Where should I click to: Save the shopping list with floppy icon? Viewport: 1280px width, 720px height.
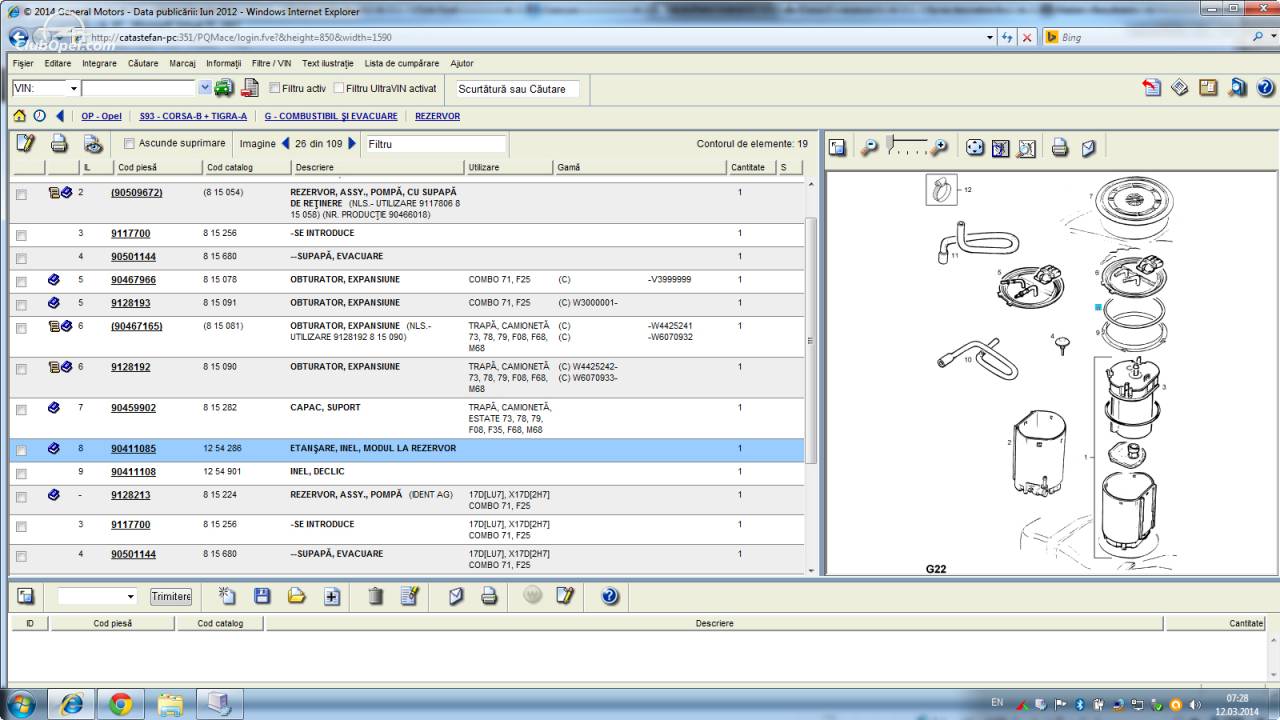262,597
